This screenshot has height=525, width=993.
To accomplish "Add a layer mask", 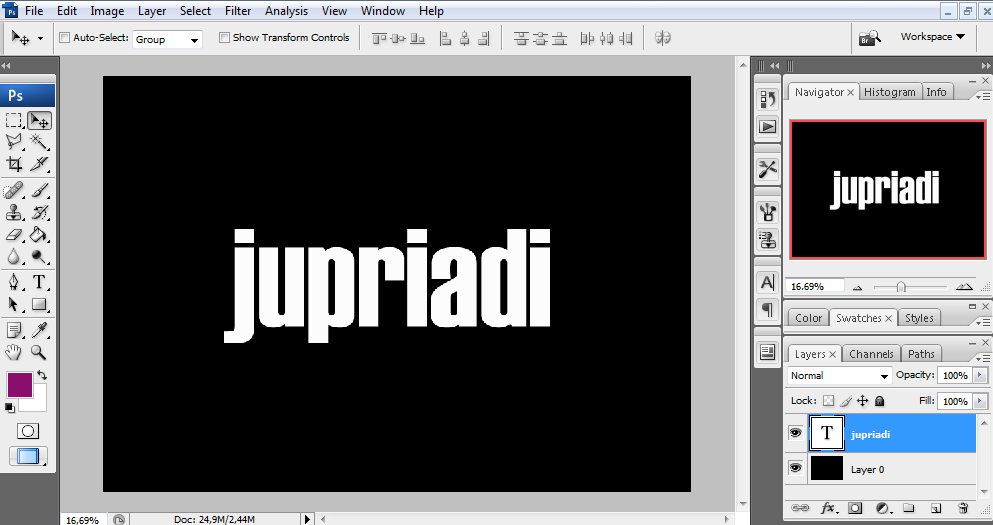I will pos(855,508).
